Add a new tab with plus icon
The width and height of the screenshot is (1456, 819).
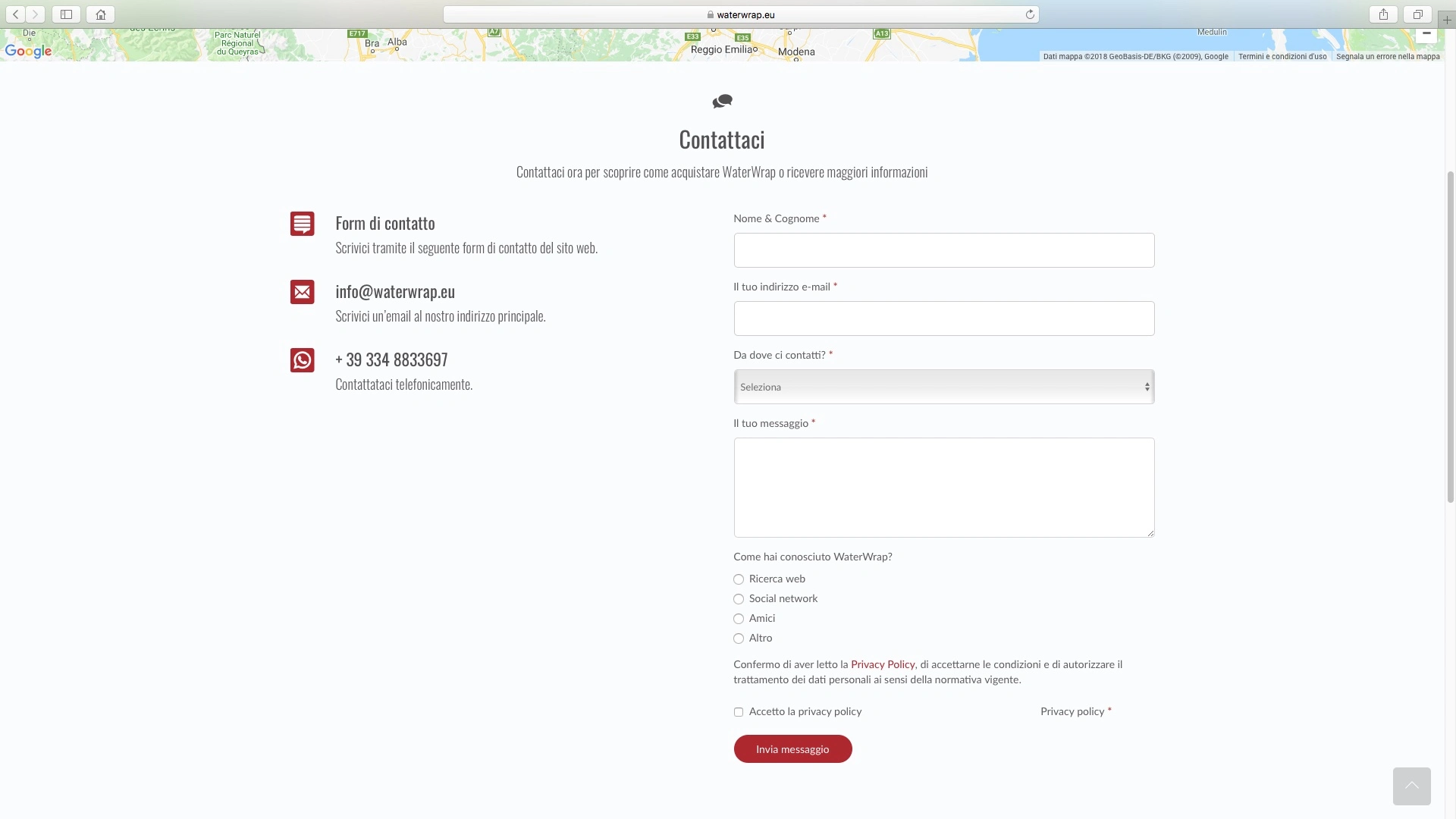coord(1447,20)
